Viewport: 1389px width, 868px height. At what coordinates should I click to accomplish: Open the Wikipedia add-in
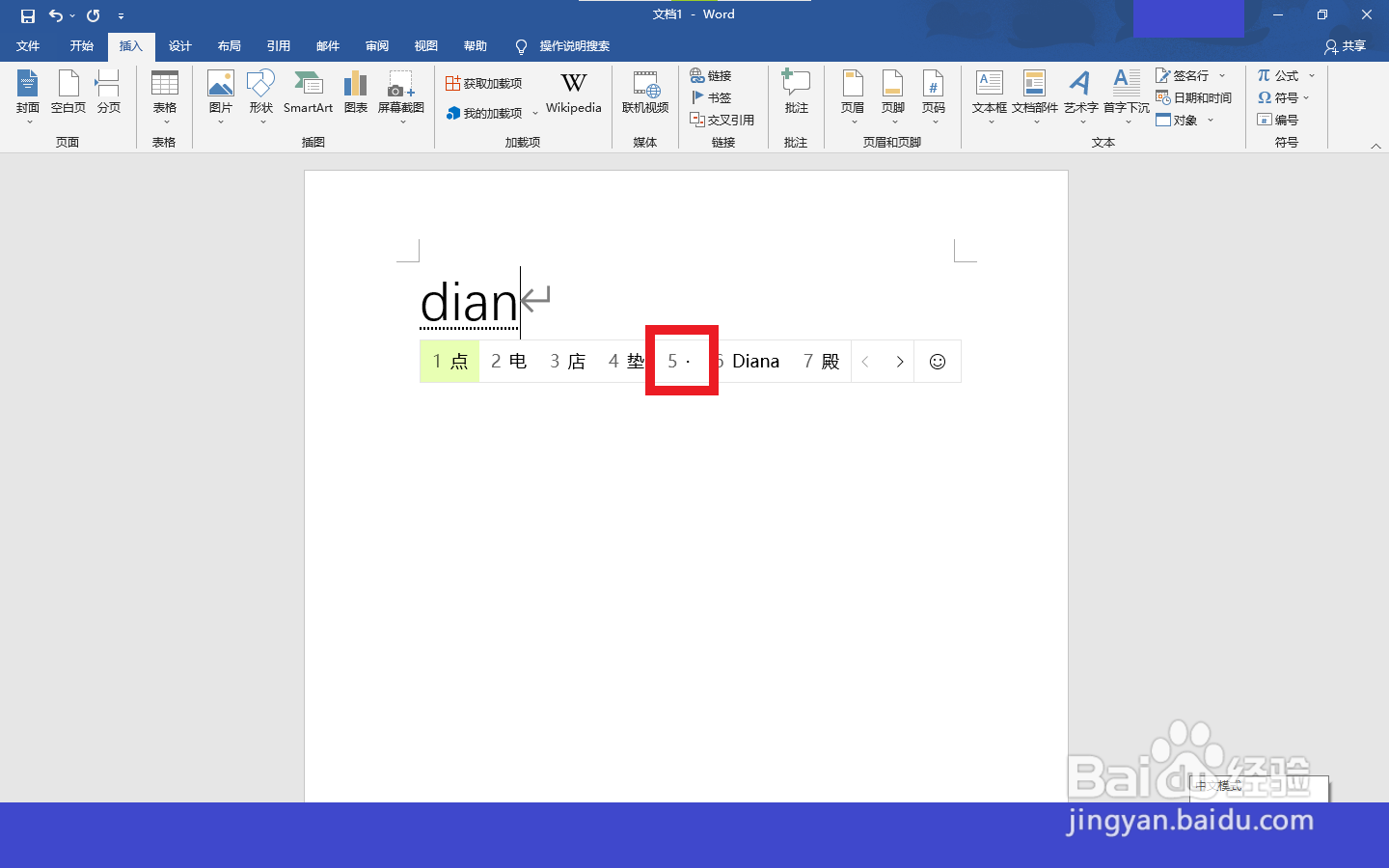574,95
